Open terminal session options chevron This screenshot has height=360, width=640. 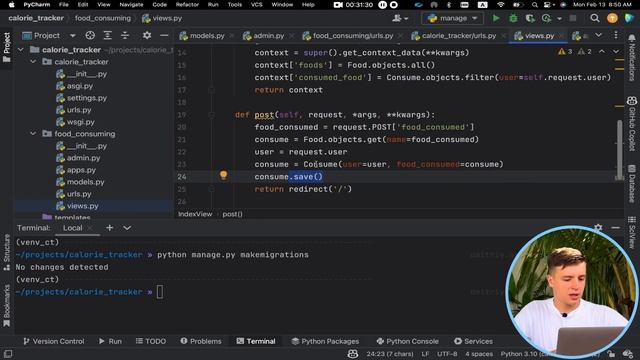click(127, 228)
